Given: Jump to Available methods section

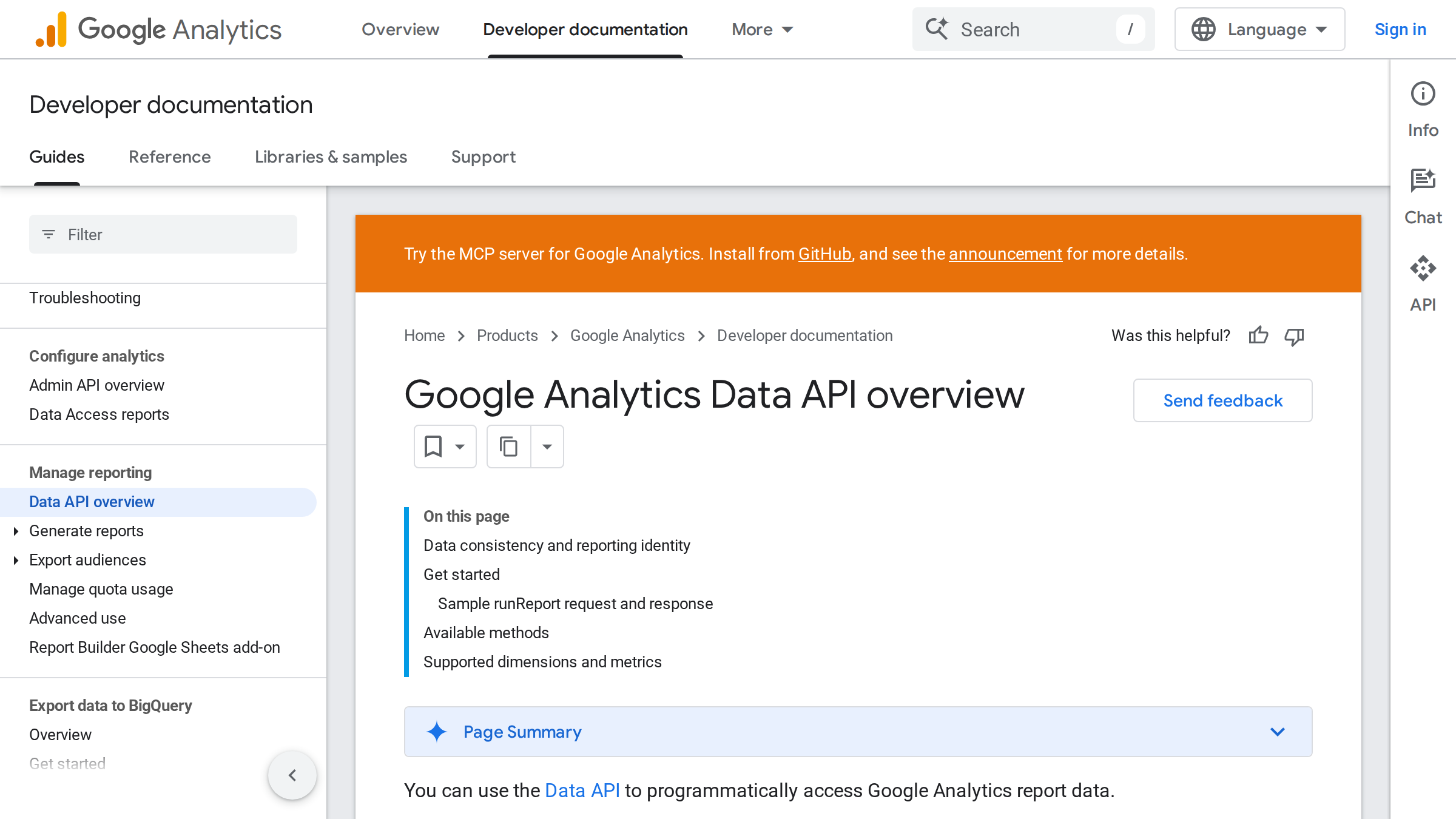Looking at the screenshot, I should pos(486,633).
